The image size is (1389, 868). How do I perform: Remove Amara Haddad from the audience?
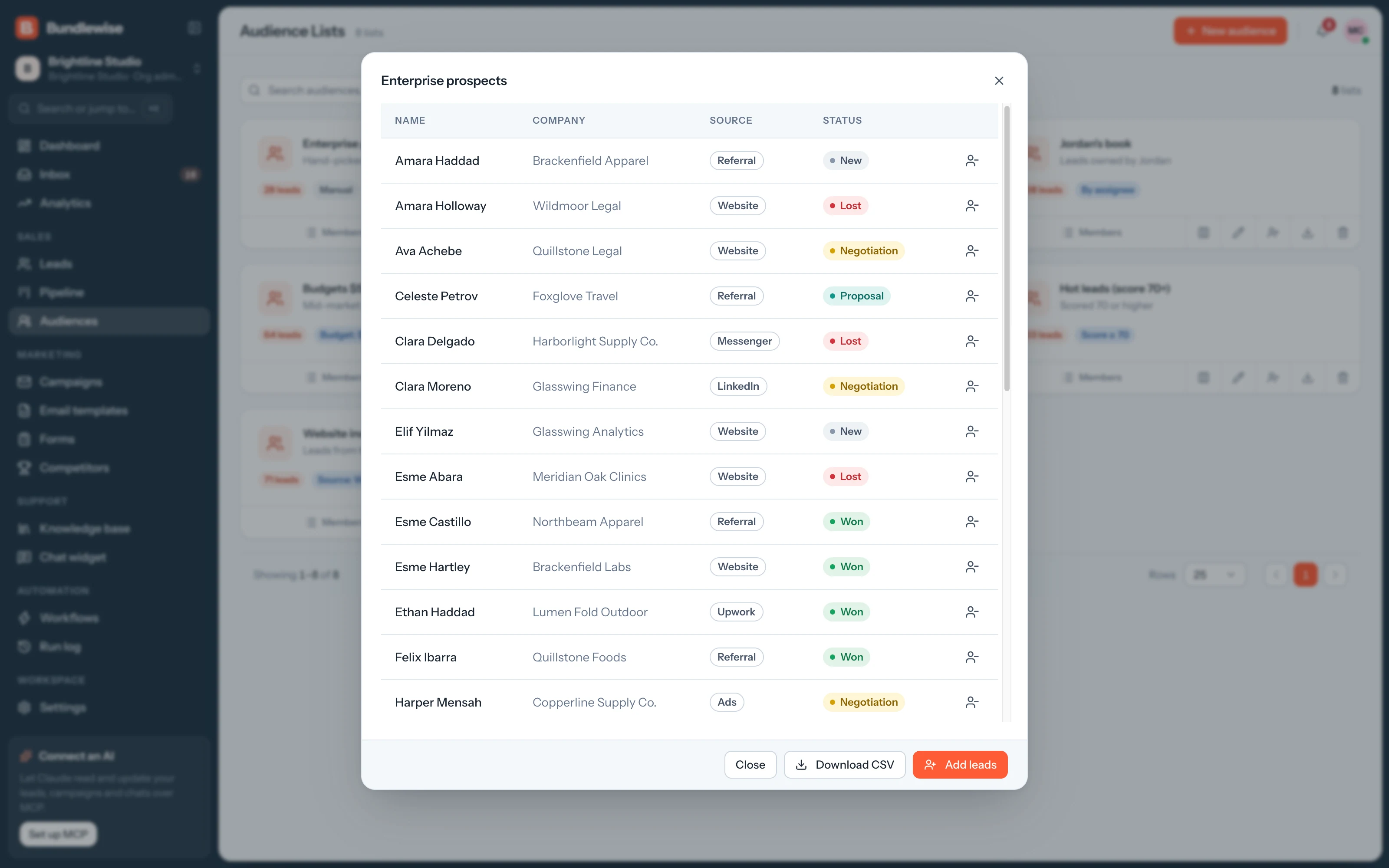(972, 161)
